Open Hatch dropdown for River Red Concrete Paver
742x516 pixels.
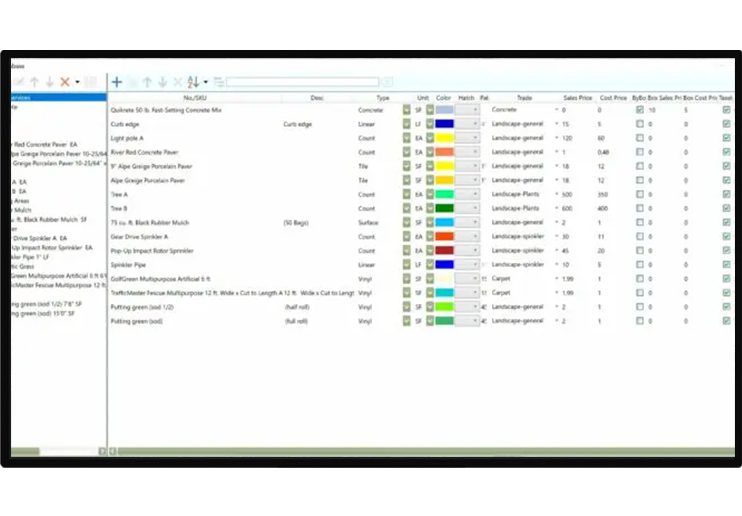pos(474,152)
